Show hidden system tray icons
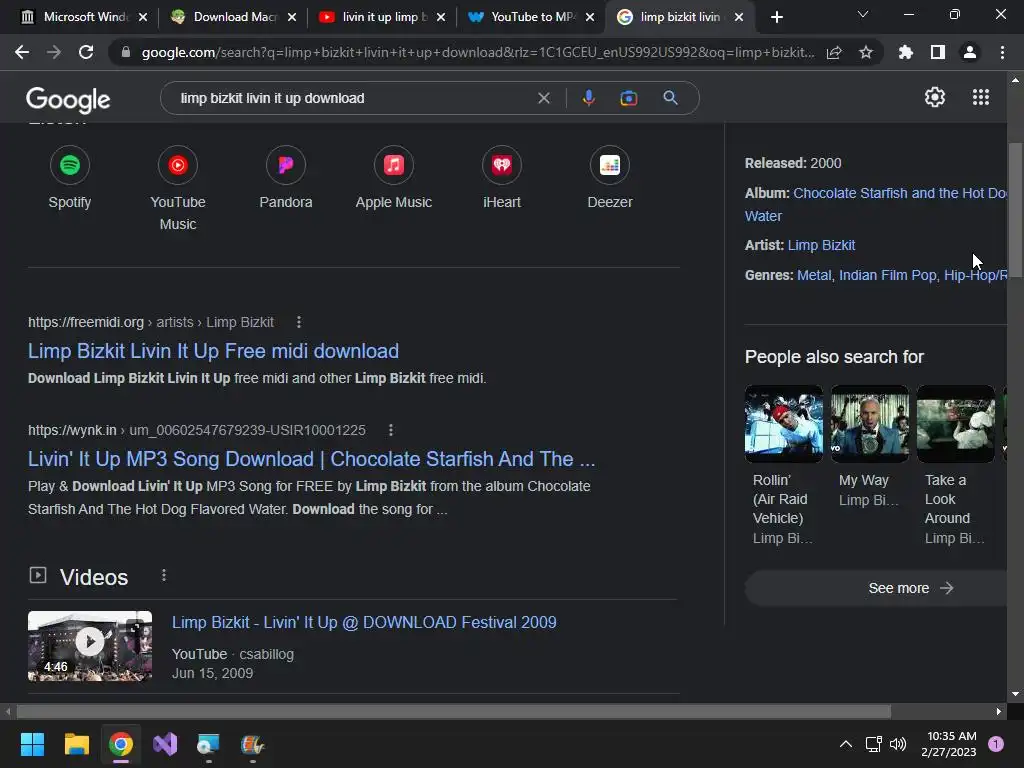This screenshot has width=1024, height=768. pos(846,744)
